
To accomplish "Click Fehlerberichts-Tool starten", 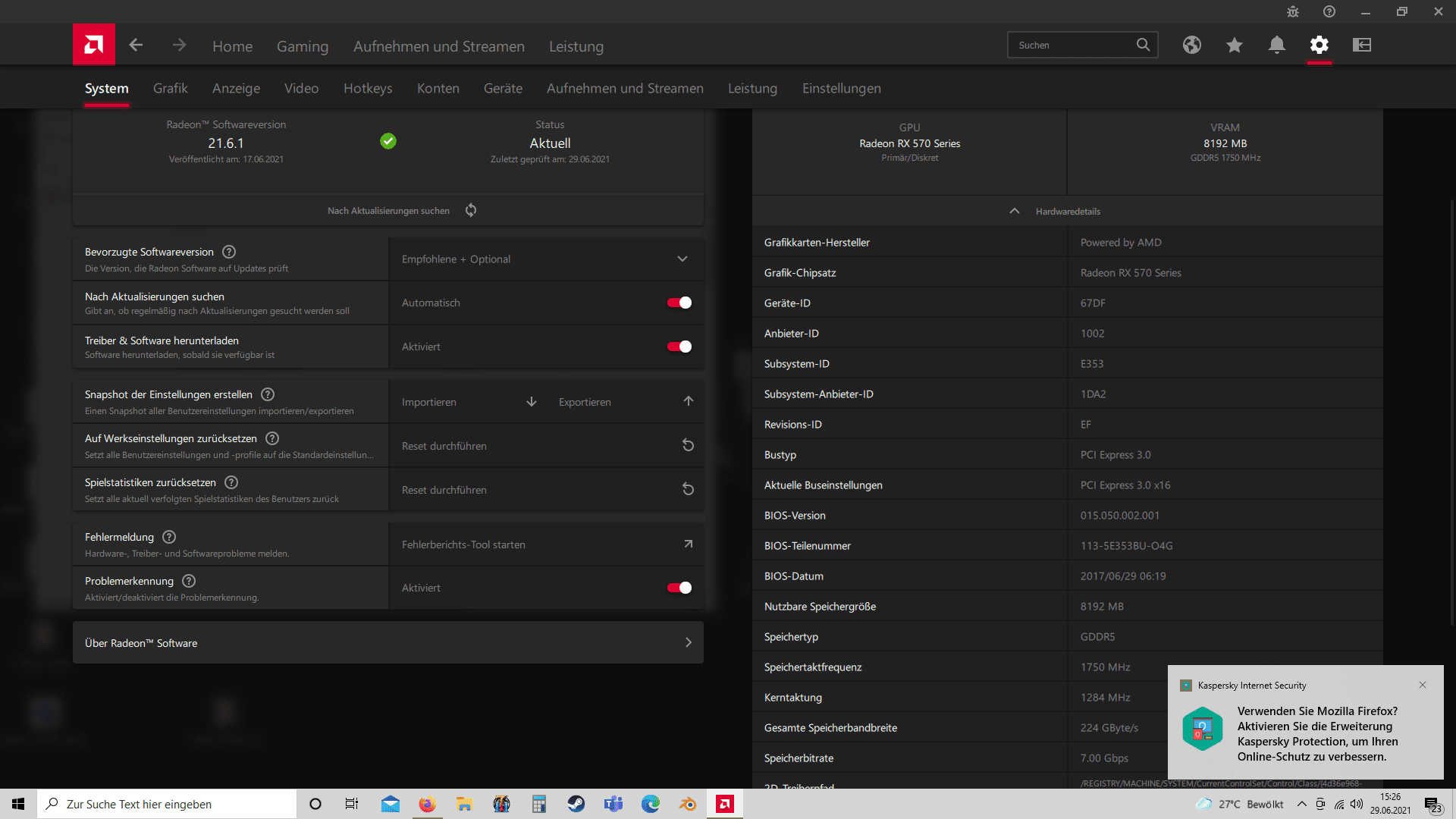I will tap(546, 544).
